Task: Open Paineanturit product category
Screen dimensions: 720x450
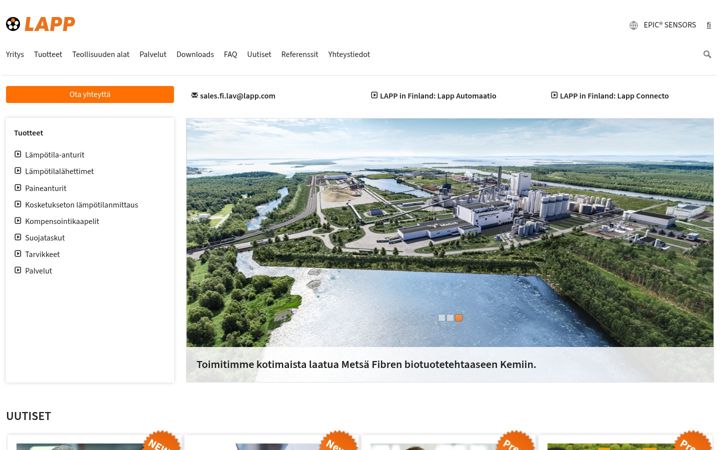Action: [x=45, y=188]
